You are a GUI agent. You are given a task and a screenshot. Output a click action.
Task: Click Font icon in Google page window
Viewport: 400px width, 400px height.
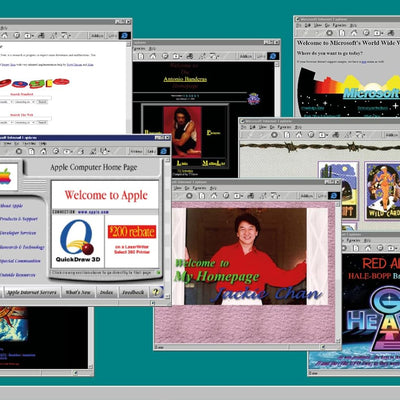tap(54, 35)
